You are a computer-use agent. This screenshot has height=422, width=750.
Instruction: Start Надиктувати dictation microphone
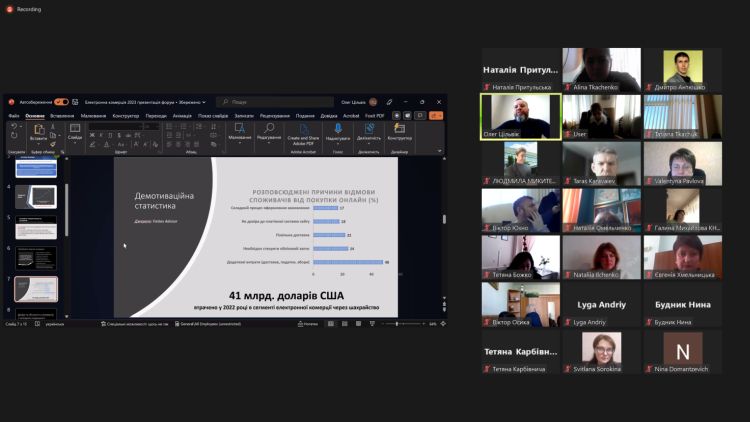[x=337, y=128]
